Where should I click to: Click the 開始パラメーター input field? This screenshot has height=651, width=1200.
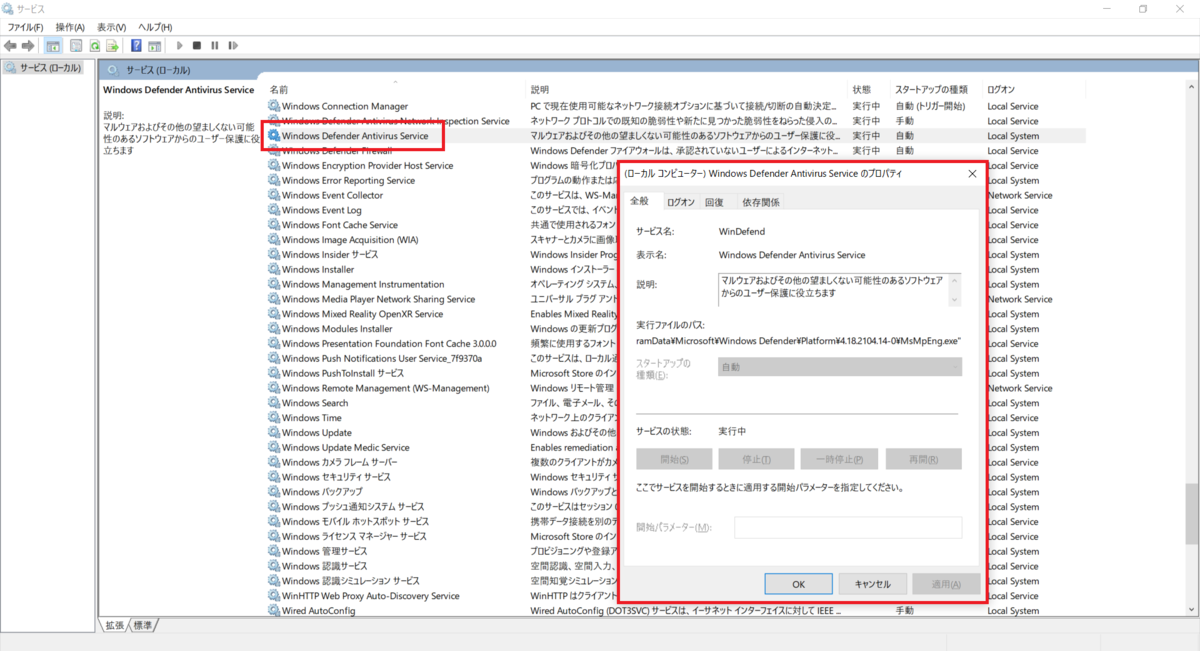[848, 527]
